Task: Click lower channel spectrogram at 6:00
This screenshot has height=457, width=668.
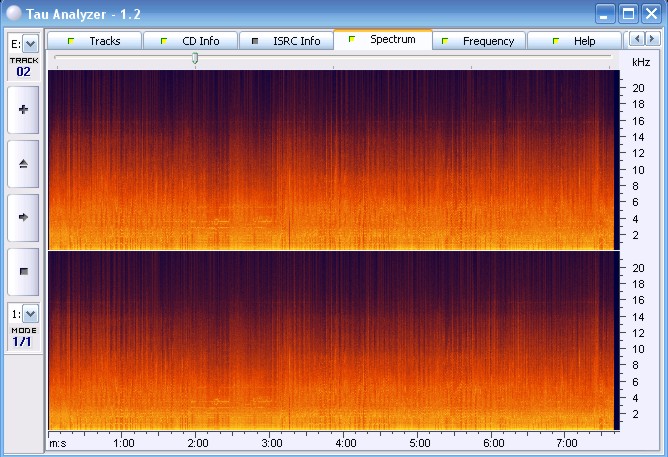Action: tap(493, 340)
